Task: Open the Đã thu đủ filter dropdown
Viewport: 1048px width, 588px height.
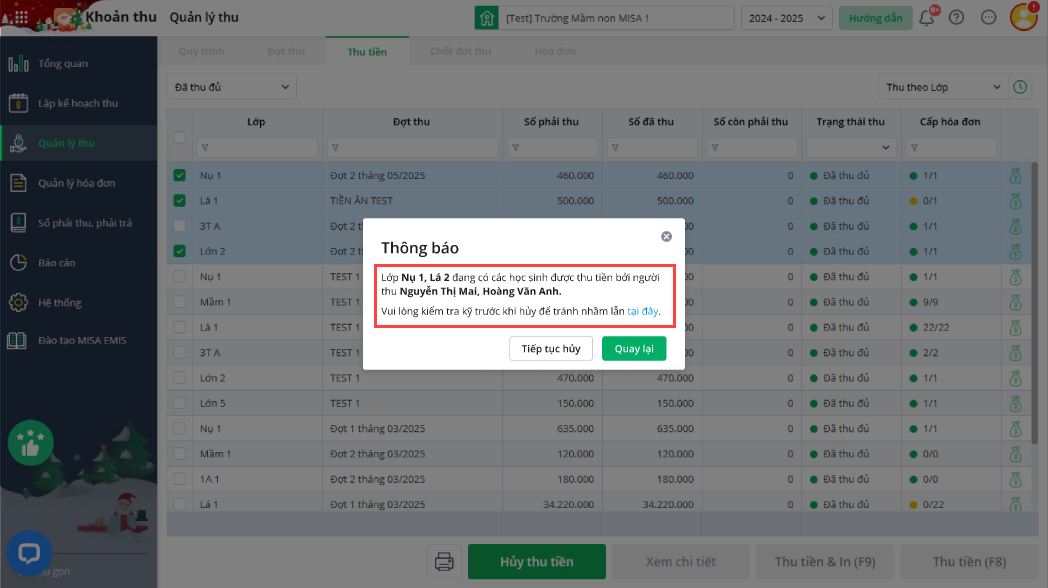Action: (x=231, y=87)
